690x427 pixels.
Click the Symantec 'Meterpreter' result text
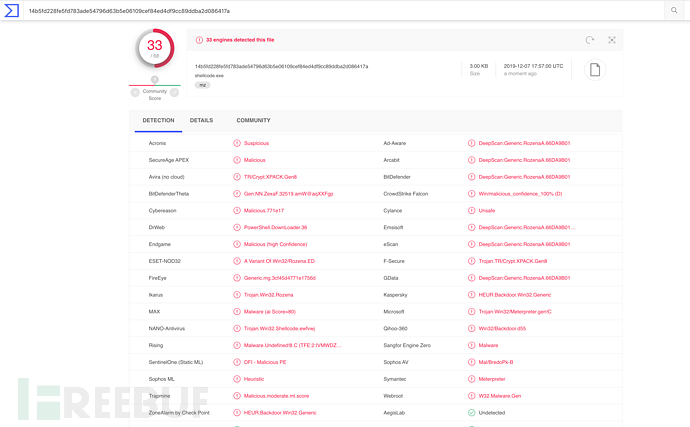click(x=492, y=379)
